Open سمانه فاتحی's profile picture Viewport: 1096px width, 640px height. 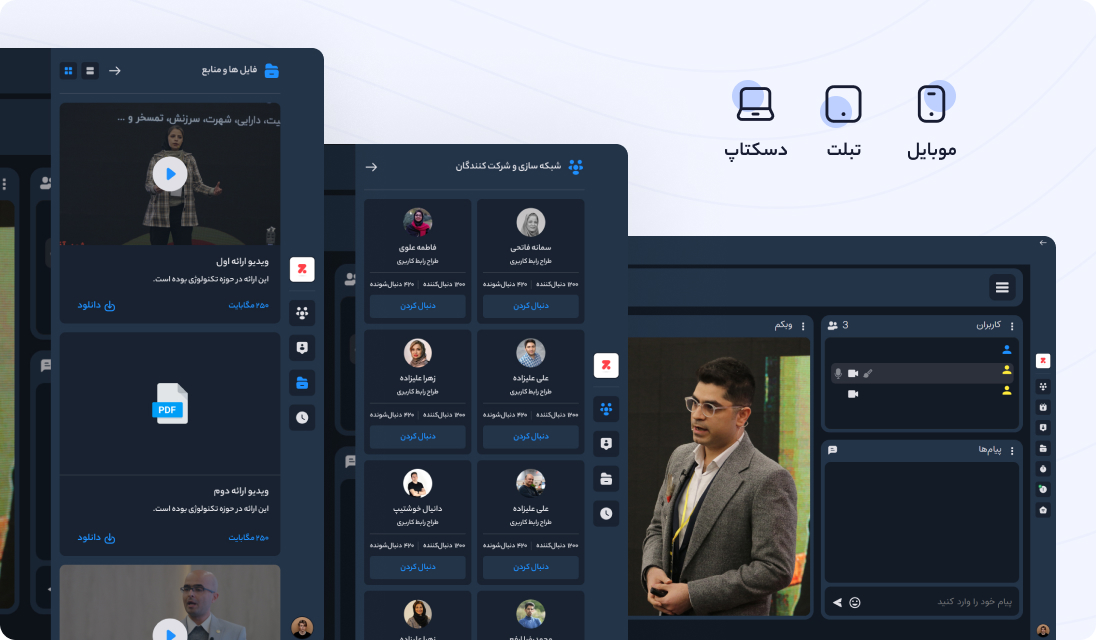pyautogui.click(x=531, y=223)
